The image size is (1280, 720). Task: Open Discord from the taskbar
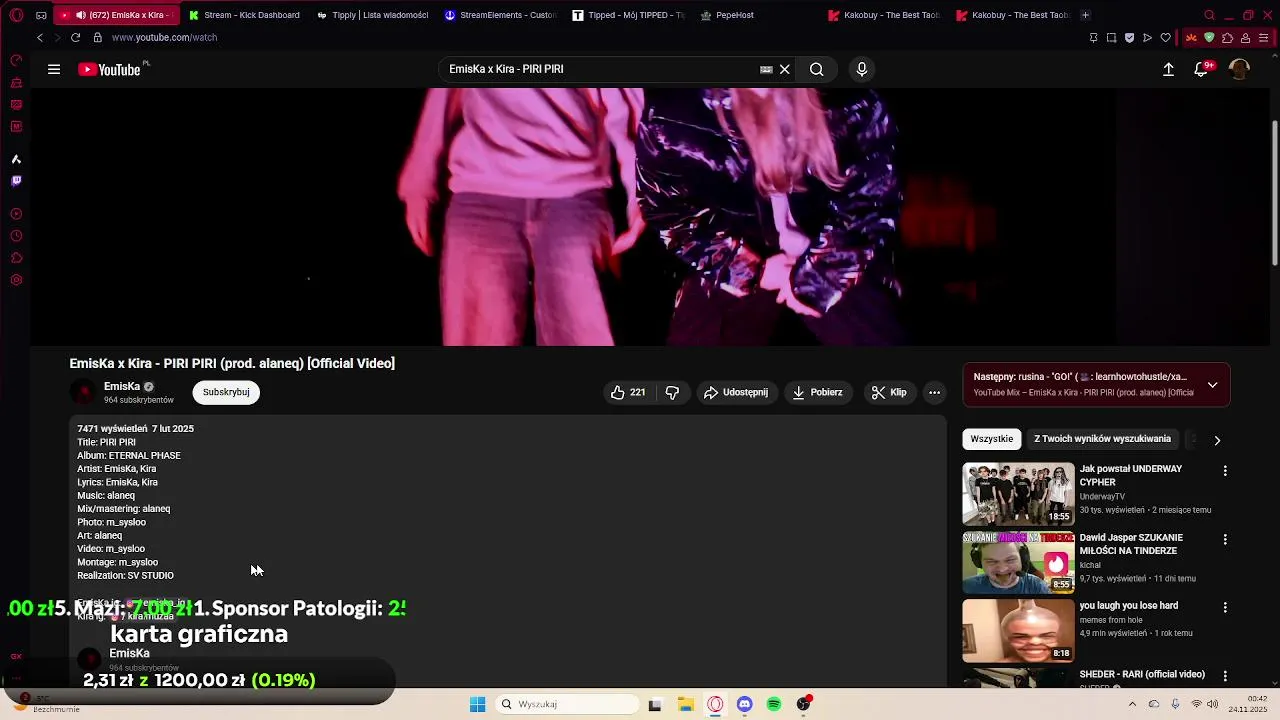pos(744,704)
